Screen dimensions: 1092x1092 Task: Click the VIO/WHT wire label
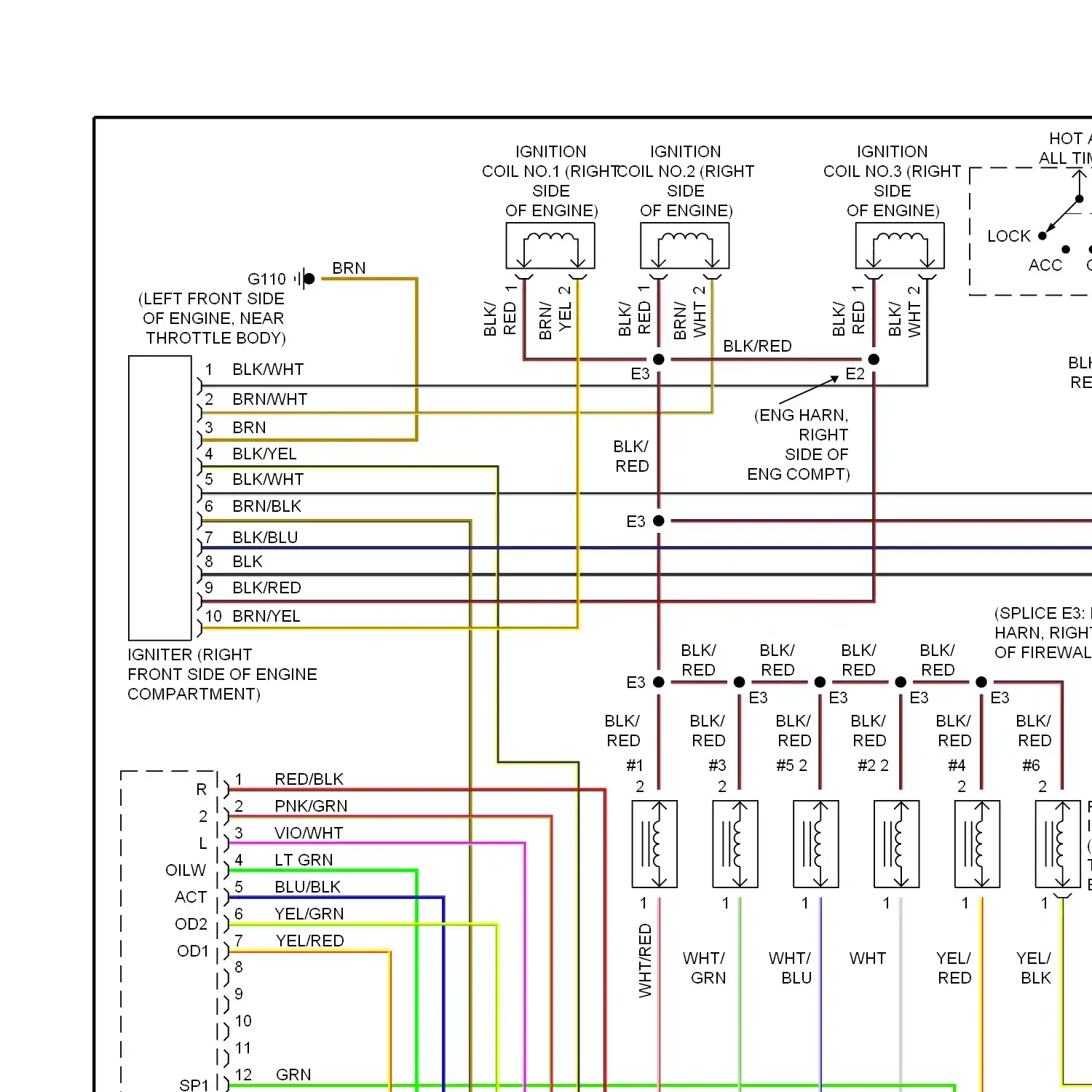click(309, 833)
